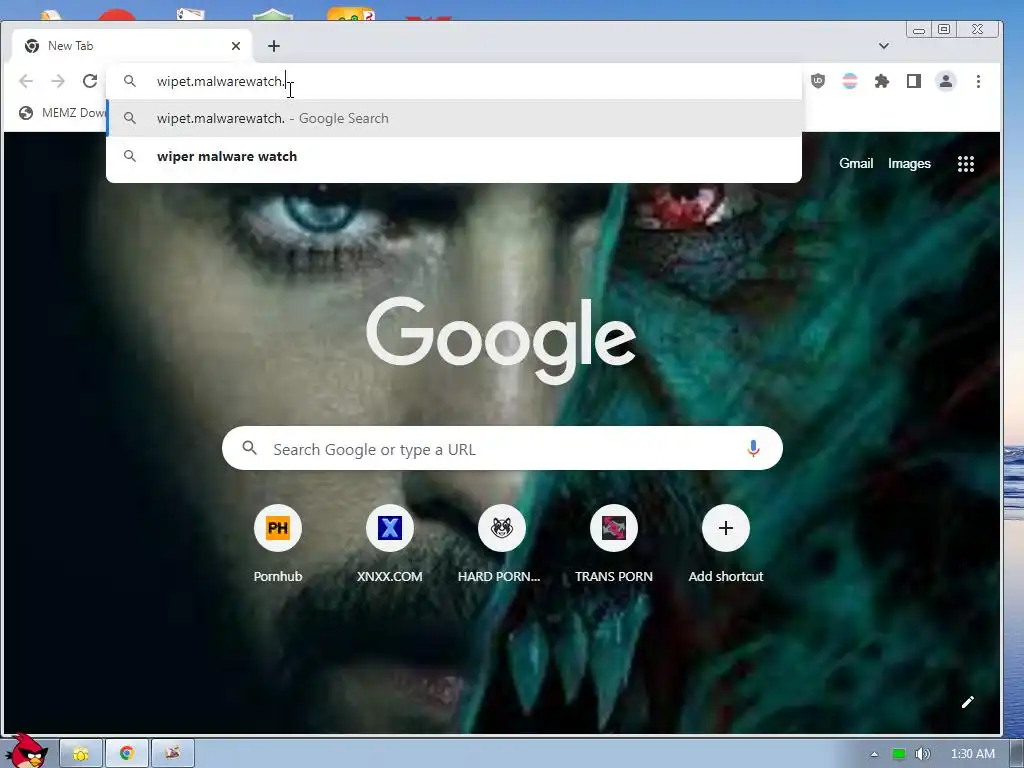
Task: Open the HARD PORN shortcut tile
Action: [501, 543]
